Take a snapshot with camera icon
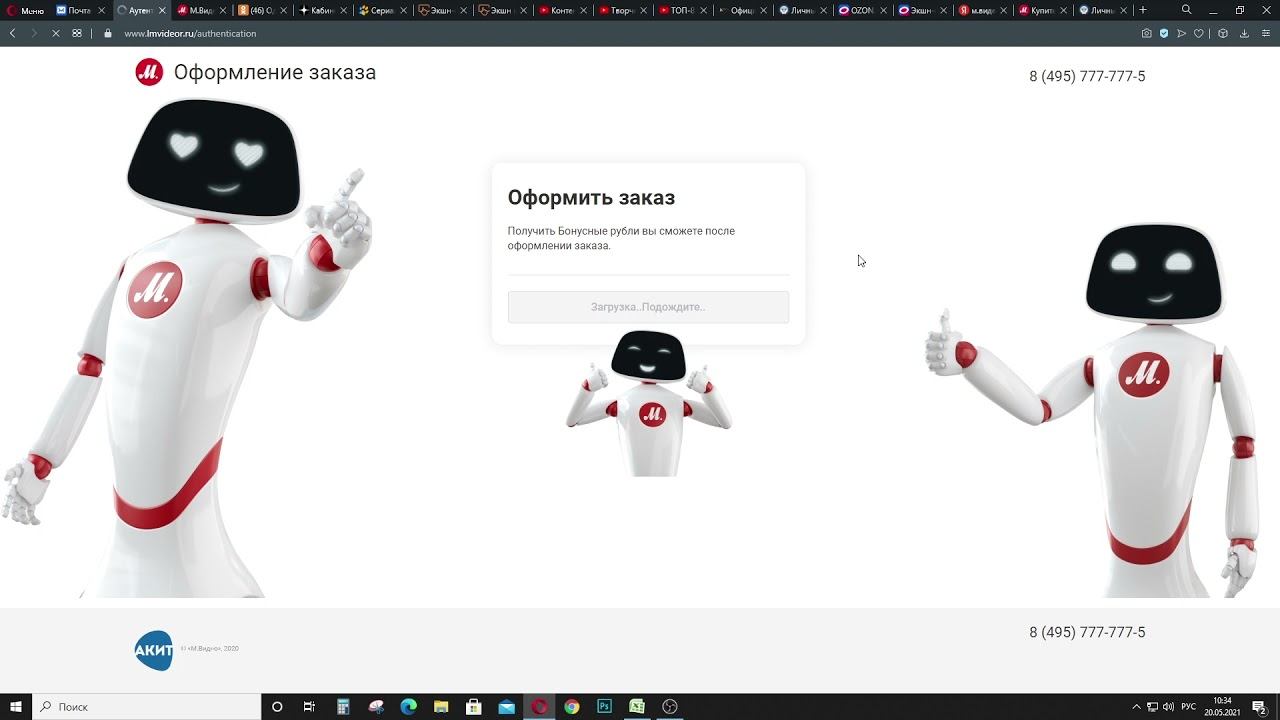Viewport: 1280px width, 720px height. tap(1147, 33)
